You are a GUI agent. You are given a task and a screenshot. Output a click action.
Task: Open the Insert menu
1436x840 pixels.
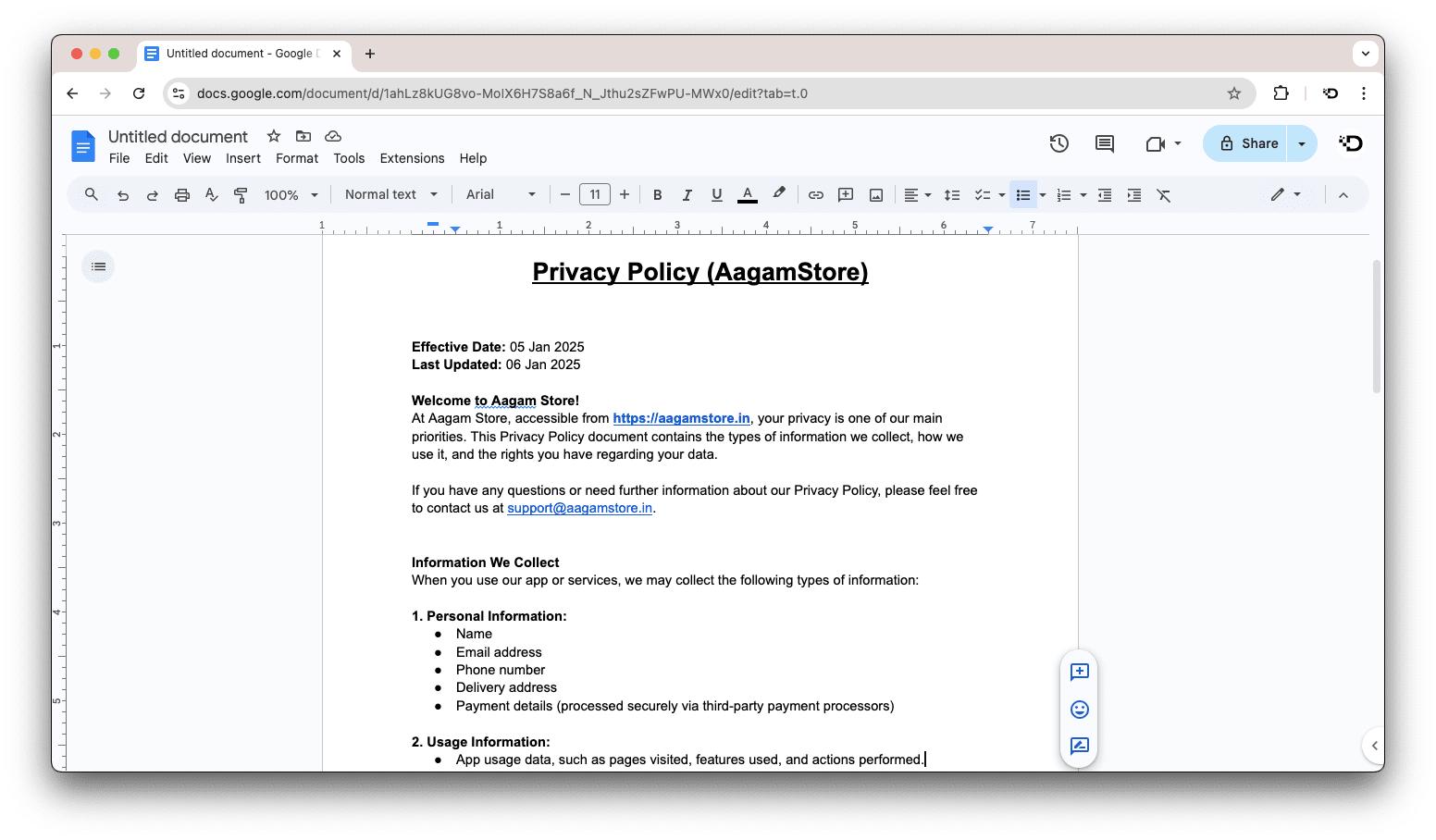[243, 158]
